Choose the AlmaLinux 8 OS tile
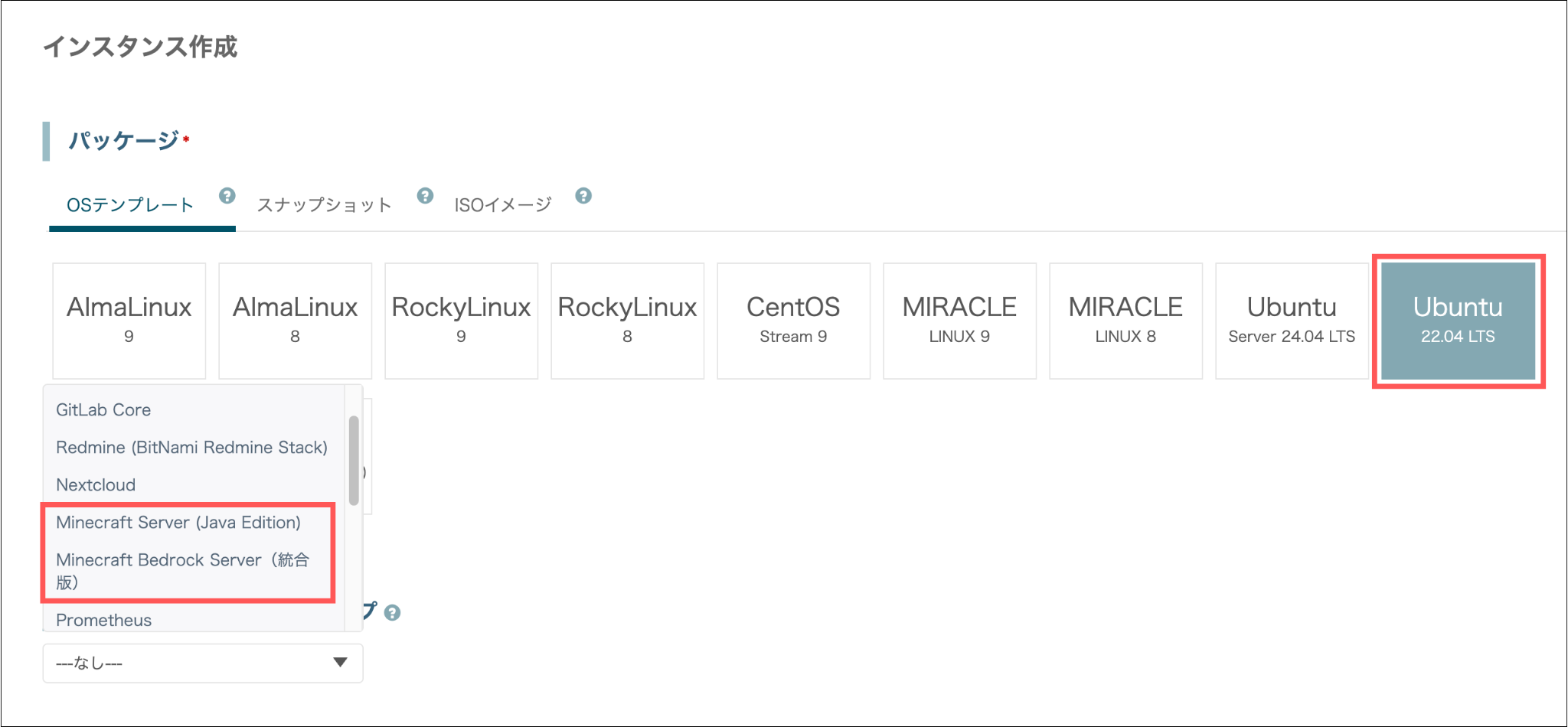Image resolution: width=1568 pixels, height=727 pixels. point(296,321)
